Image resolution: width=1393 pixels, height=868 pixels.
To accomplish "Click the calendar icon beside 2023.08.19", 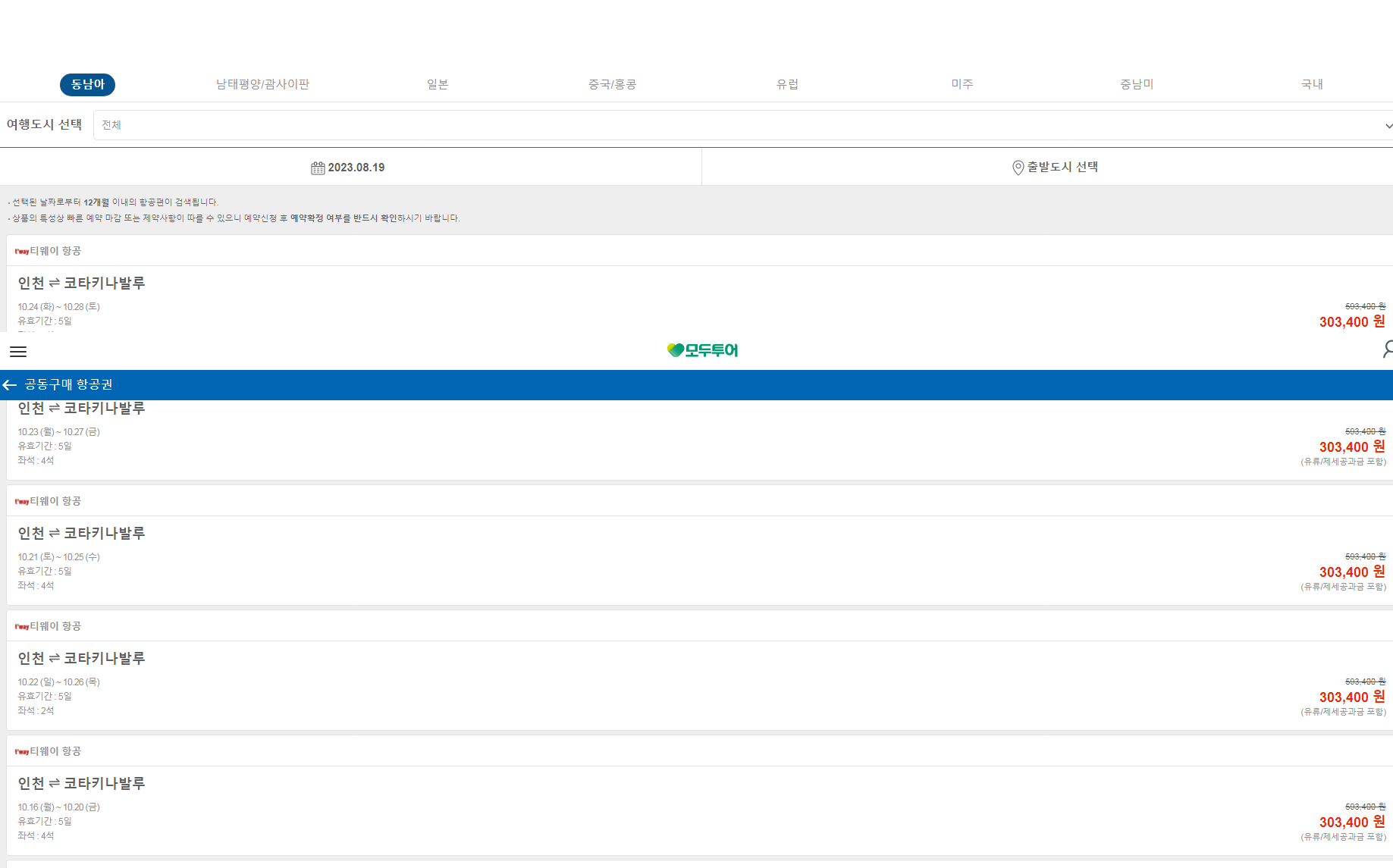I will click(x=318, y=168).
